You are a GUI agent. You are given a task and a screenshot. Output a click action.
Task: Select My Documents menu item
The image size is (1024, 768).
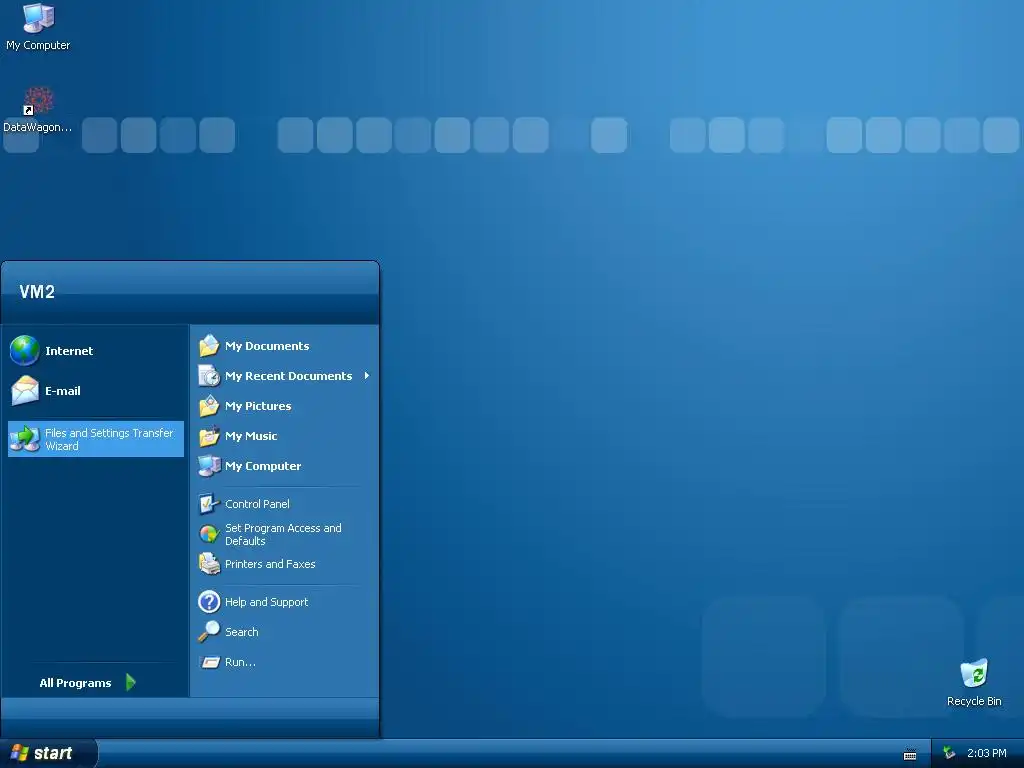285,345
